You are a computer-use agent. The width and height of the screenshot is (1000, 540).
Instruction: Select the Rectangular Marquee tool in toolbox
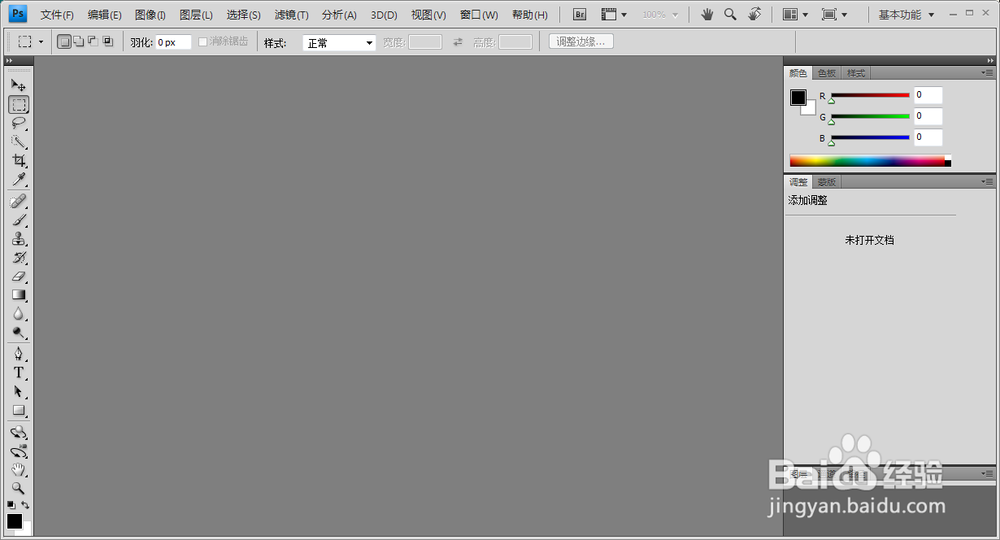(18, 105)
